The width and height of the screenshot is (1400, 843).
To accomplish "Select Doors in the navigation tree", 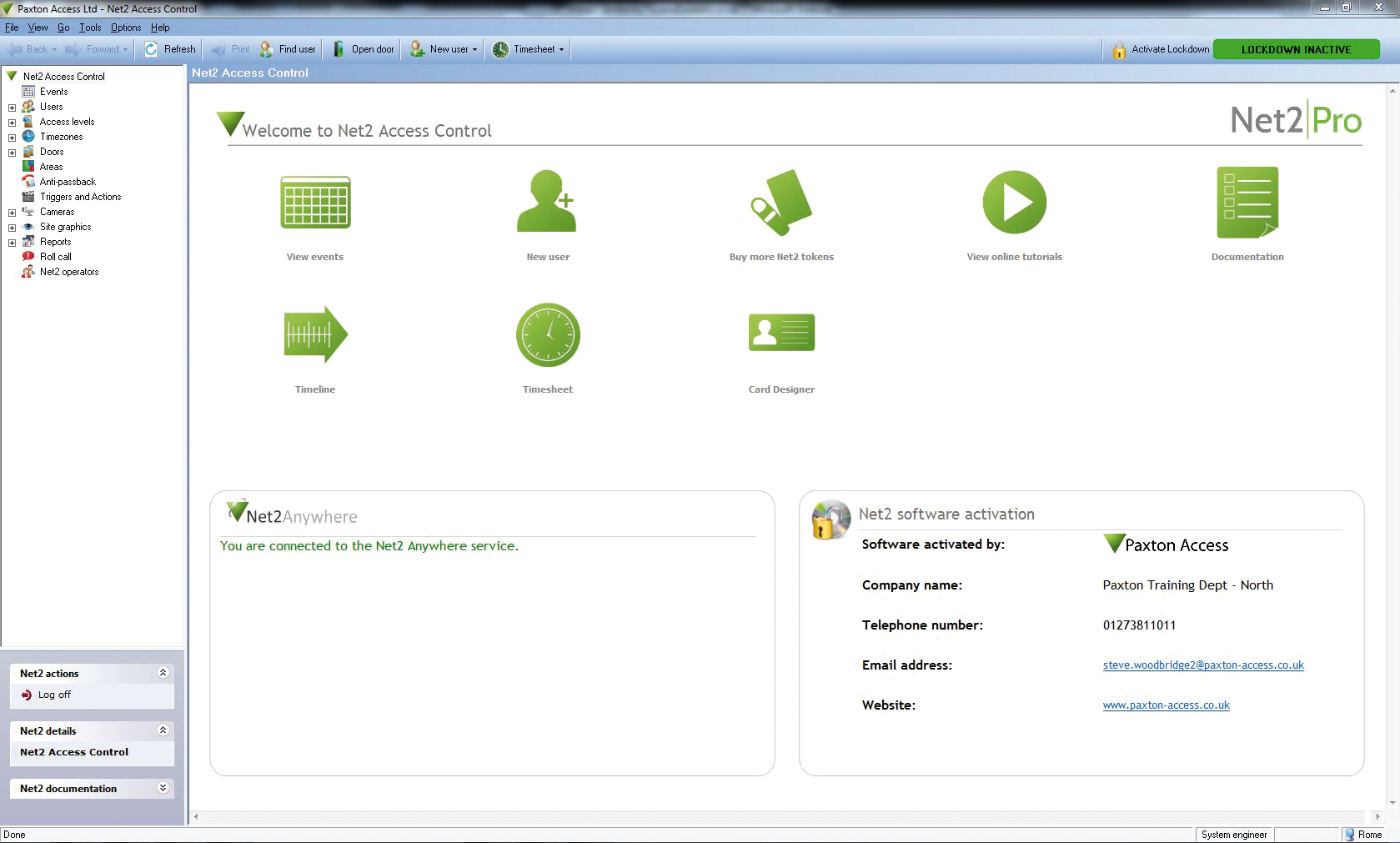I will (52, 152).
